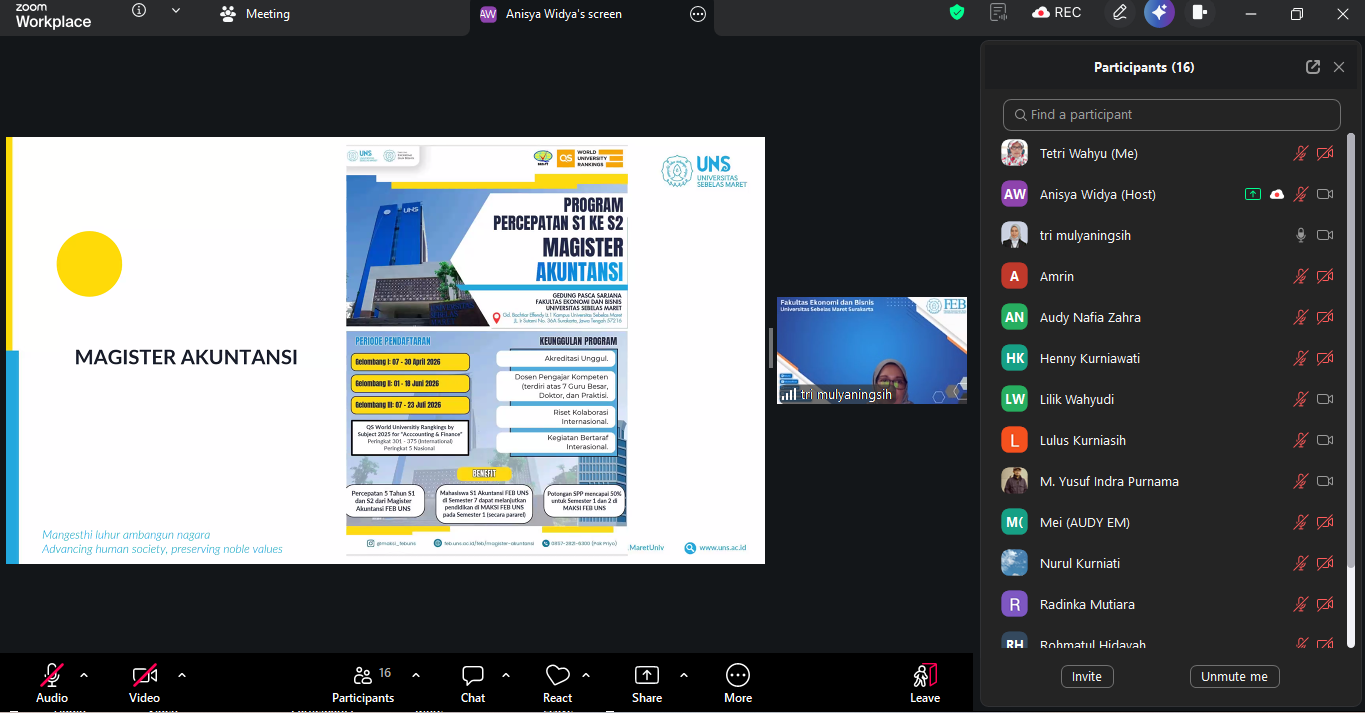Toggle Tetri Wahyu's muted microphone icon
Image resolution: width=1365 pixels, height=713 pixels.
[x=1301, y=153]
